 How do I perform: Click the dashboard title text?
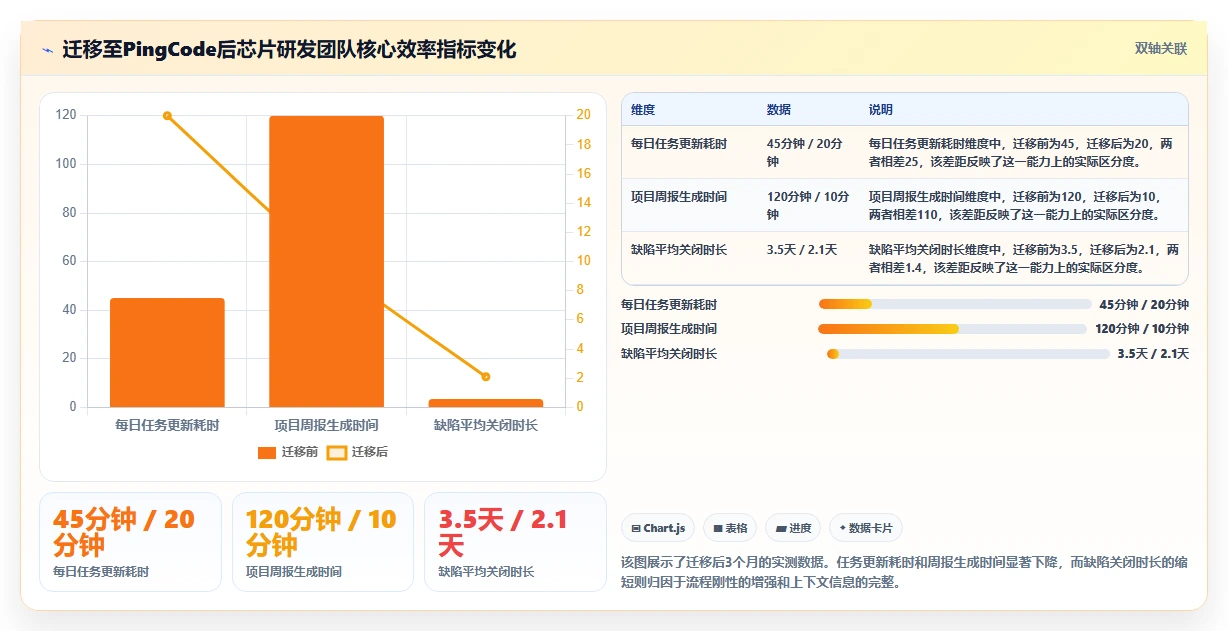pyautogui.click(x=289, y=49)
